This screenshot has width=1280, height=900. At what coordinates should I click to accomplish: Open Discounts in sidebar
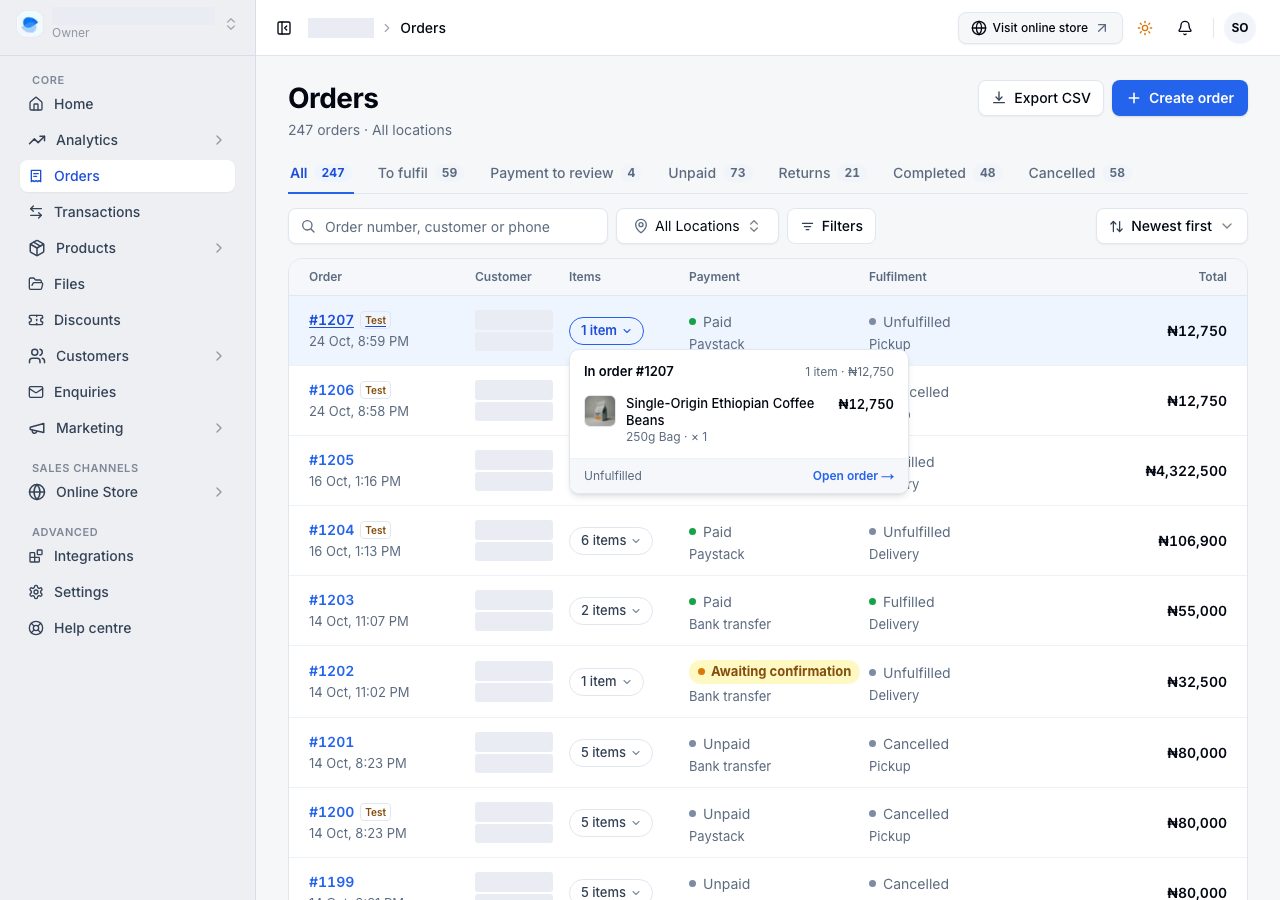pos(127,320)
